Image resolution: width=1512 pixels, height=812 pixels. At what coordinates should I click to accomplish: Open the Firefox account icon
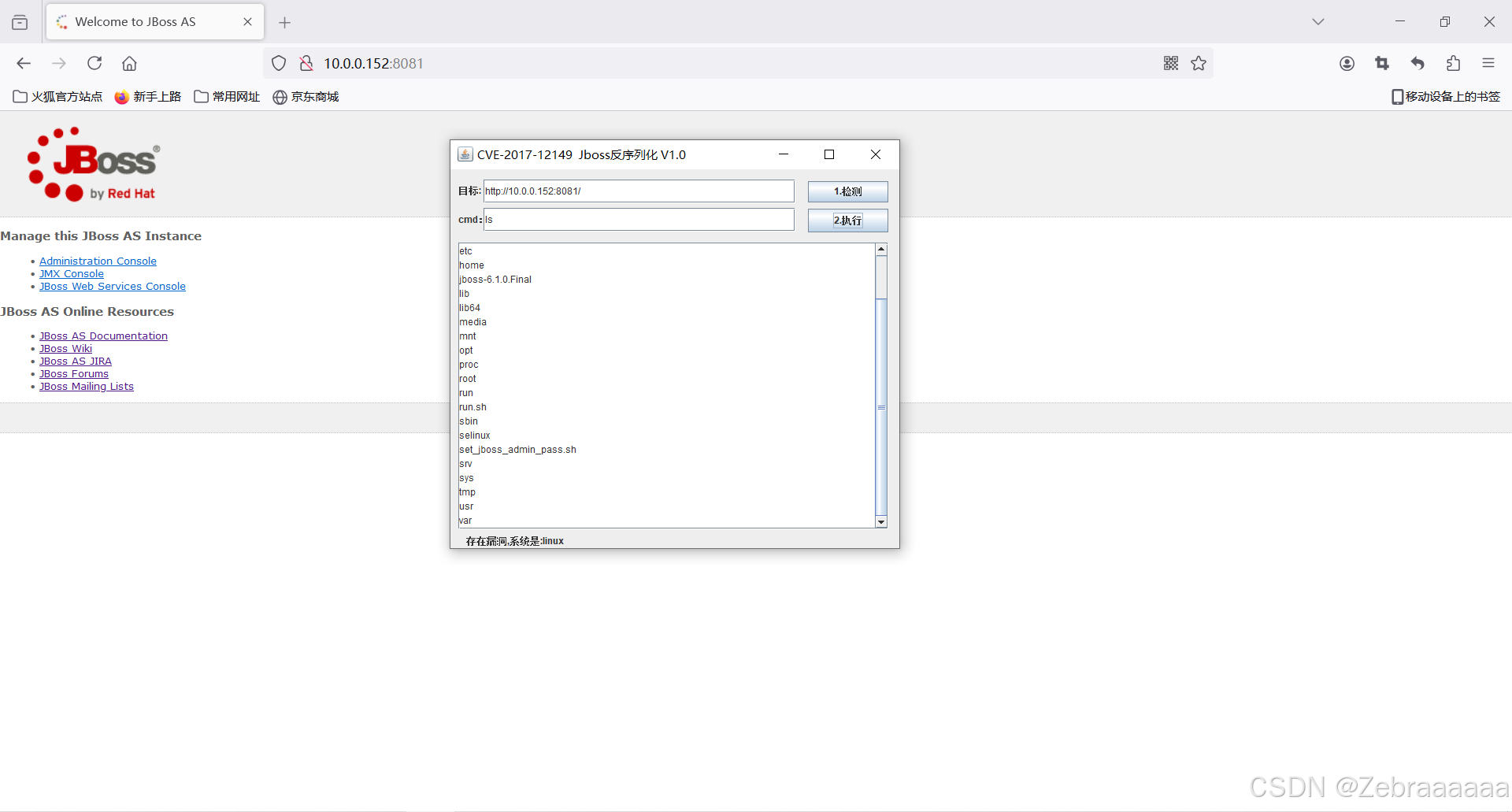click(x=1347, y=63)
